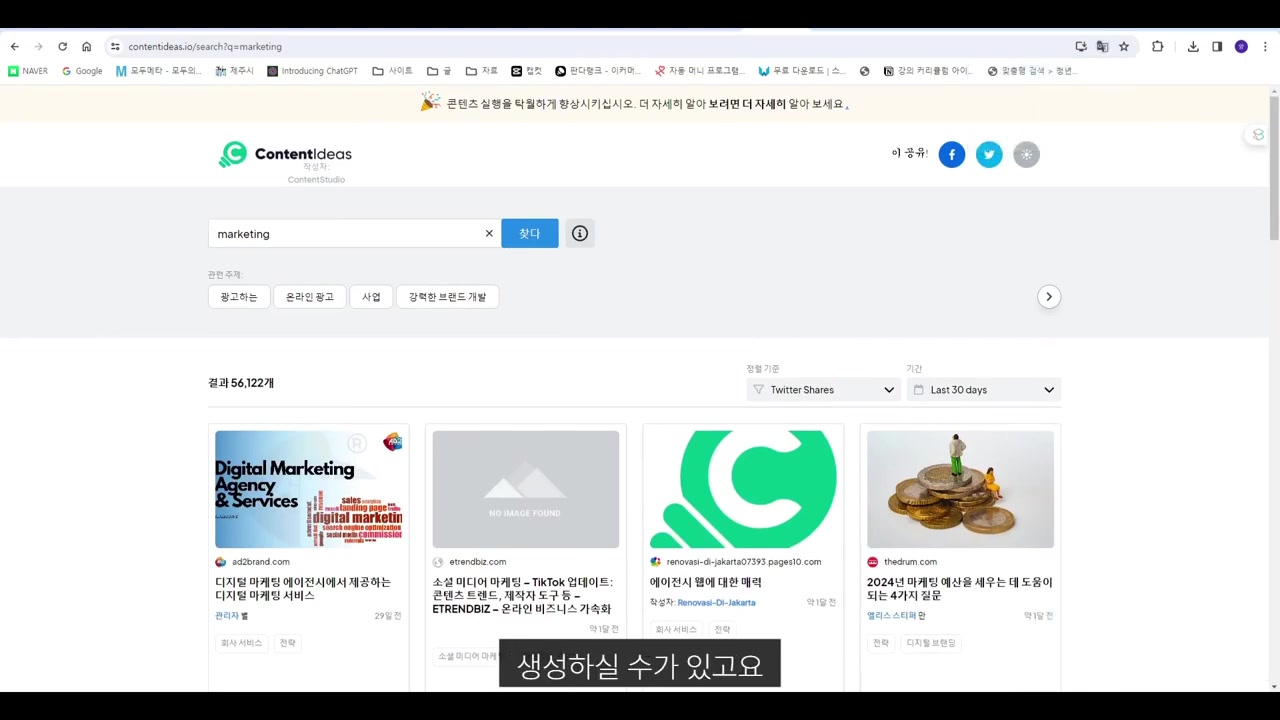1280x720 pixels.
Task: Click the thedrum.com source label
Action: (910, 562)
